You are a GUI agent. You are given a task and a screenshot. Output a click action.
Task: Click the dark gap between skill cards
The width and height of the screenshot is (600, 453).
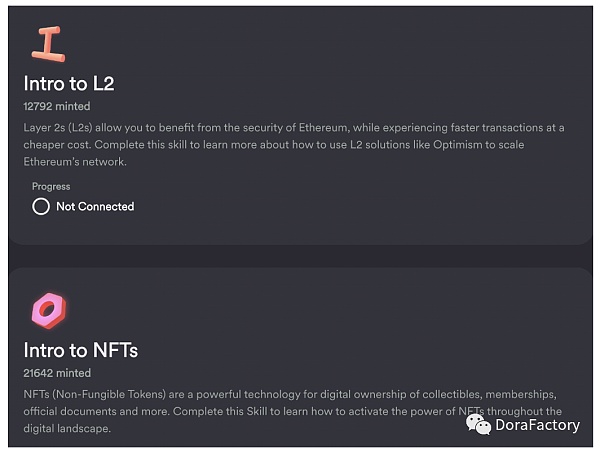(300, 256)
